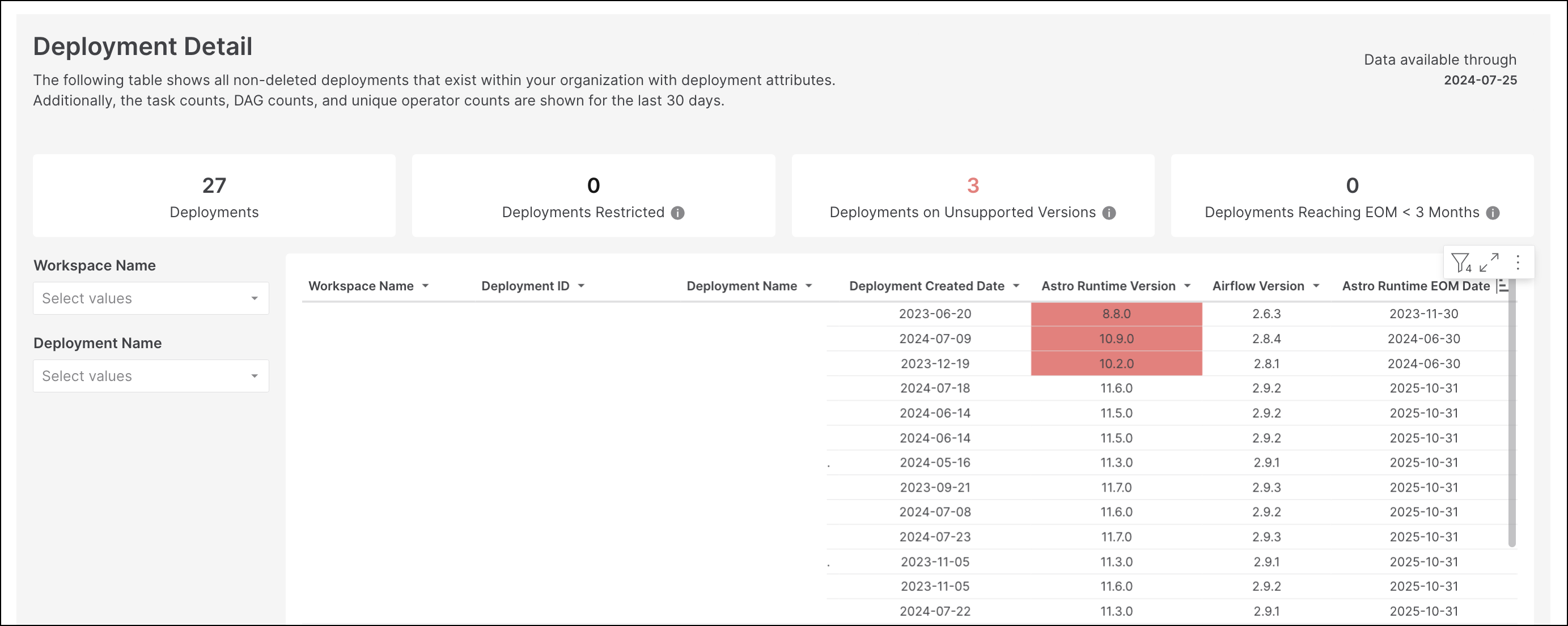Select the Deployments metric card

[x=214, y=196]
